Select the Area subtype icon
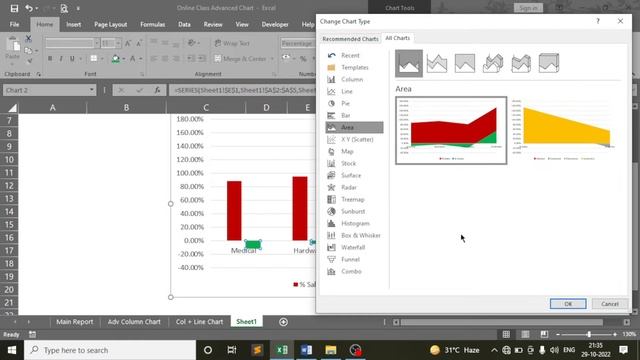The image size is (640, 360). click(409, 63)
